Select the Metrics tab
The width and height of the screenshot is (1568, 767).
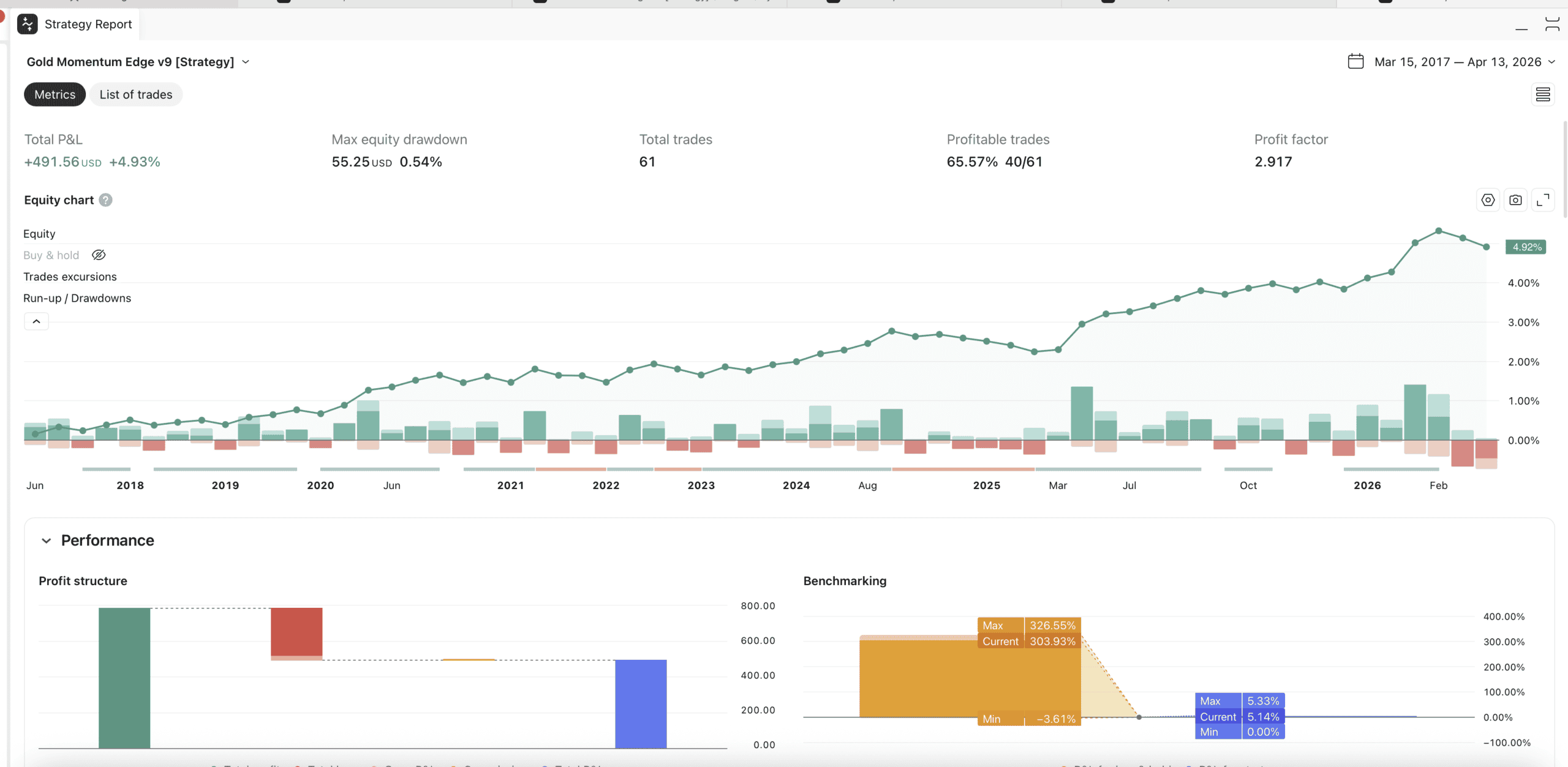(x=55, y=94)
